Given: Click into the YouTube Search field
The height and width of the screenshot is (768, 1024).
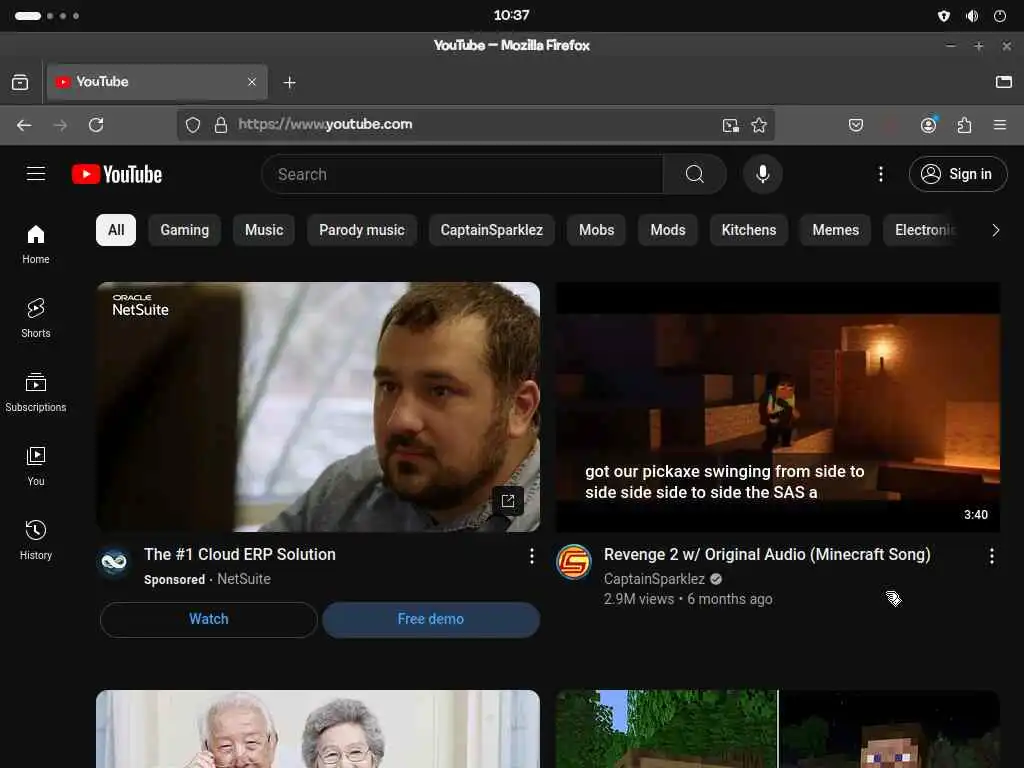Looking at the screenshot, I should pyautogui.click(x=462, y=174).
